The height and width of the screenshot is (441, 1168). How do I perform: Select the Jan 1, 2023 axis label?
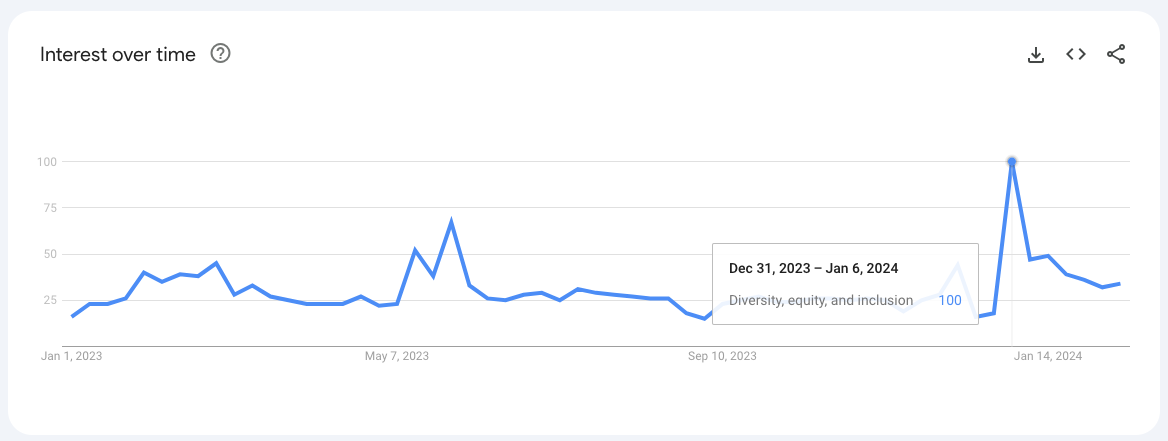click(72, 356)
